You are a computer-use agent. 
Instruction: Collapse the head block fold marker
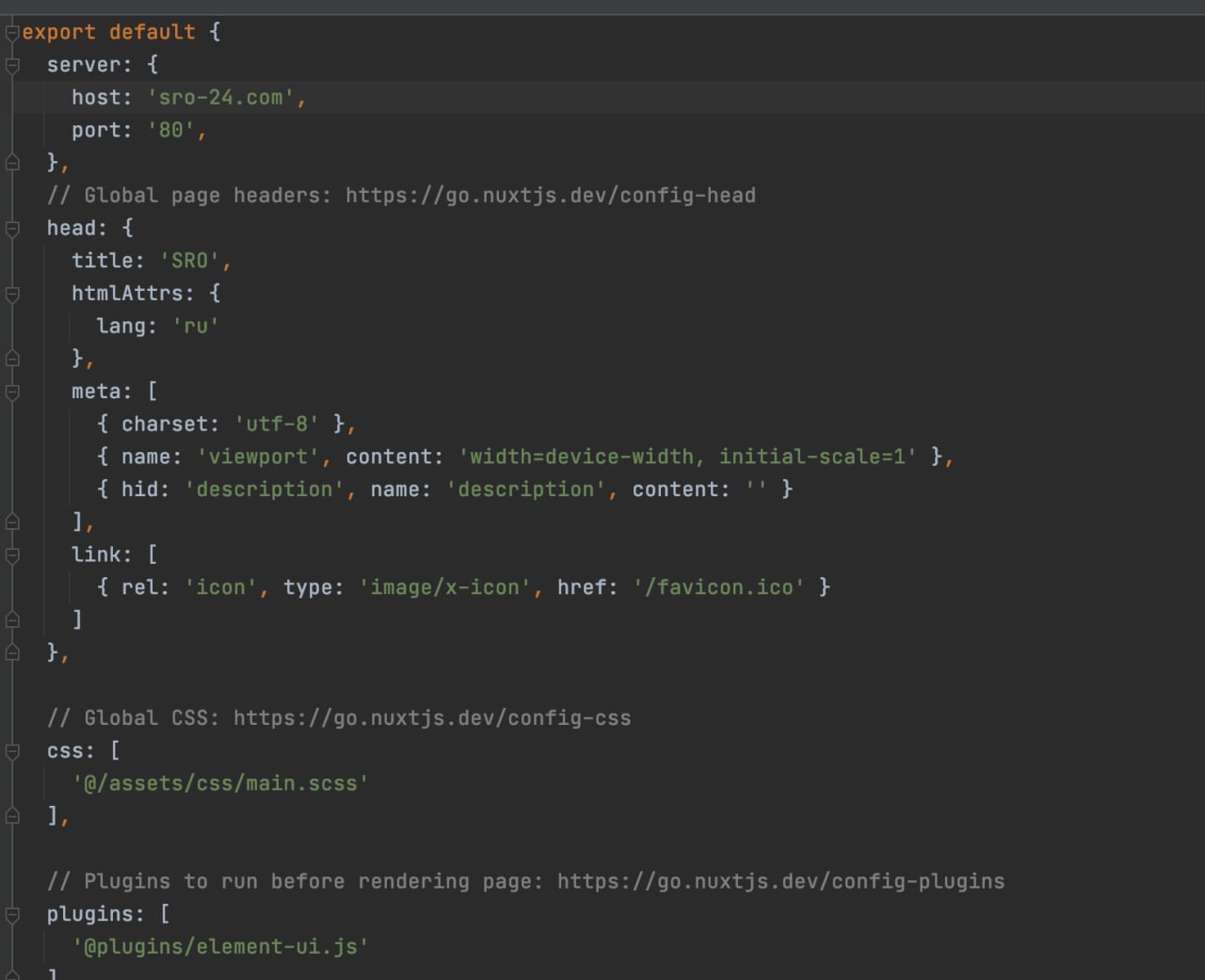coord(12,229)
